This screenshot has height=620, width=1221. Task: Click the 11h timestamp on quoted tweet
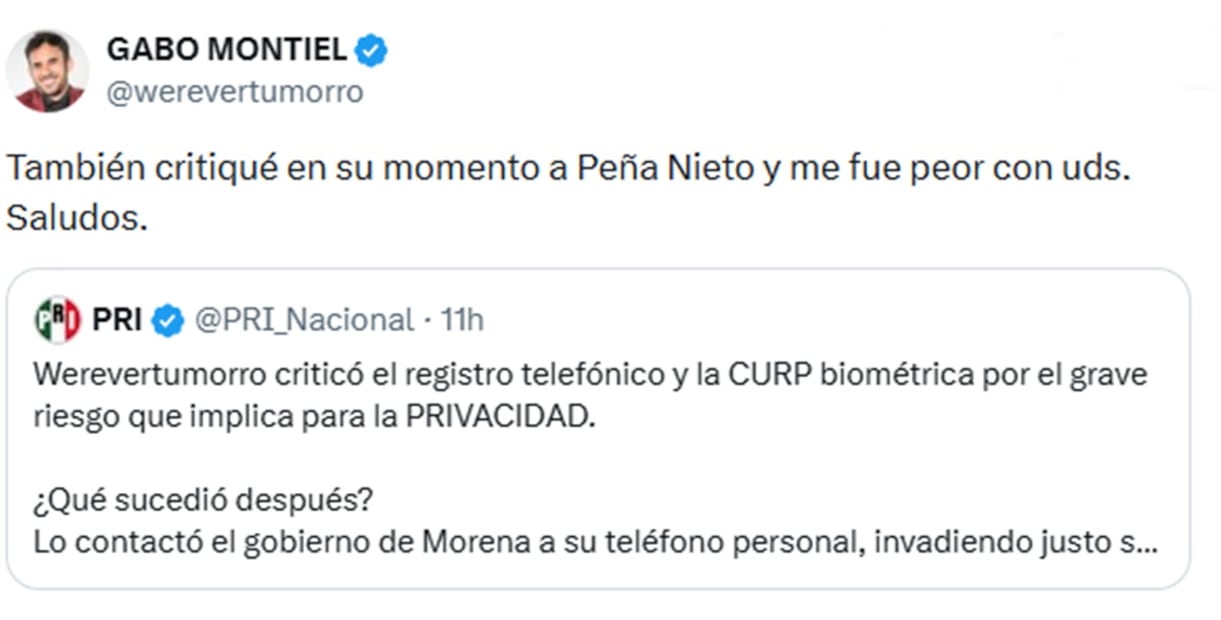(x=462, y=320)
